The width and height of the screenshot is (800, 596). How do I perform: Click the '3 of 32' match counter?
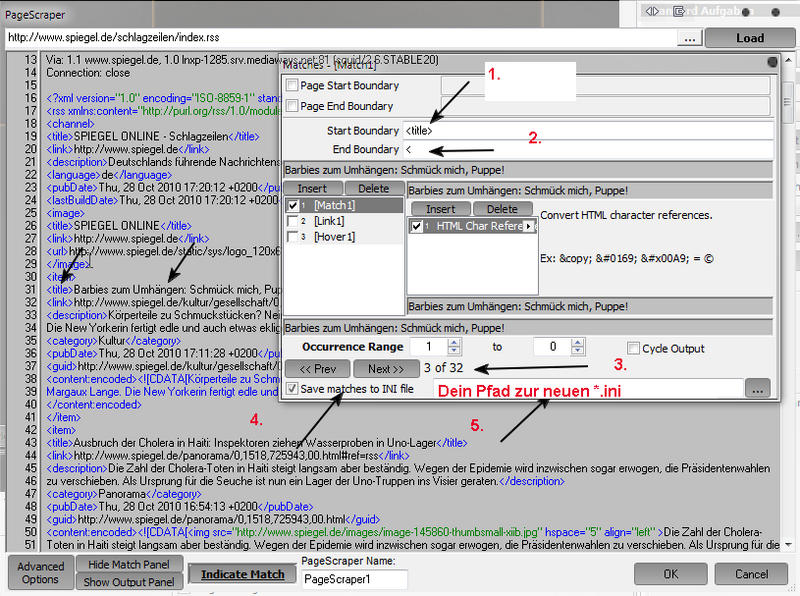tap(443, 368)
